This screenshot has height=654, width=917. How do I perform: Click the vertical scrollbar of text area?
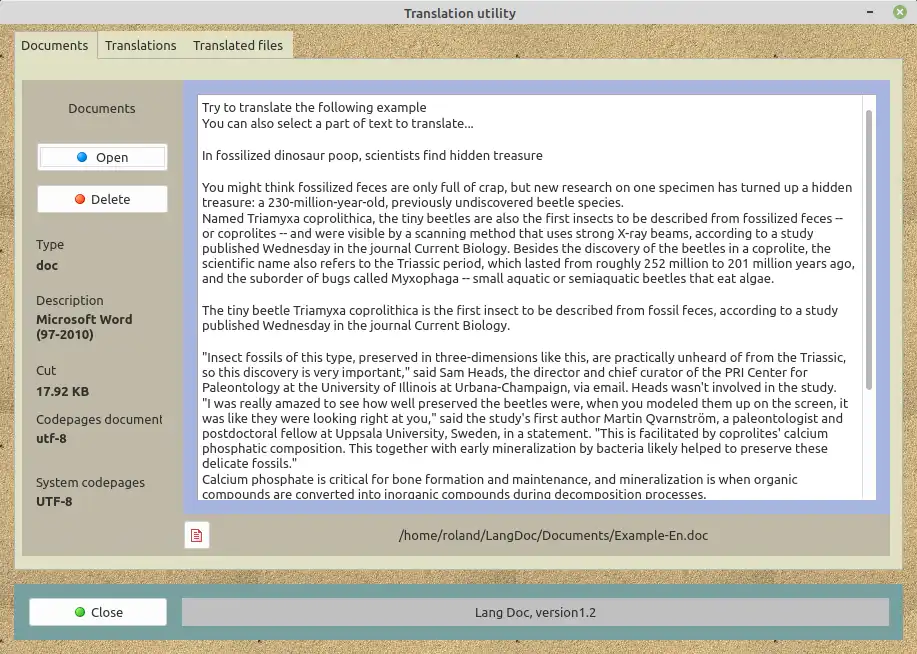coord(869,250)
